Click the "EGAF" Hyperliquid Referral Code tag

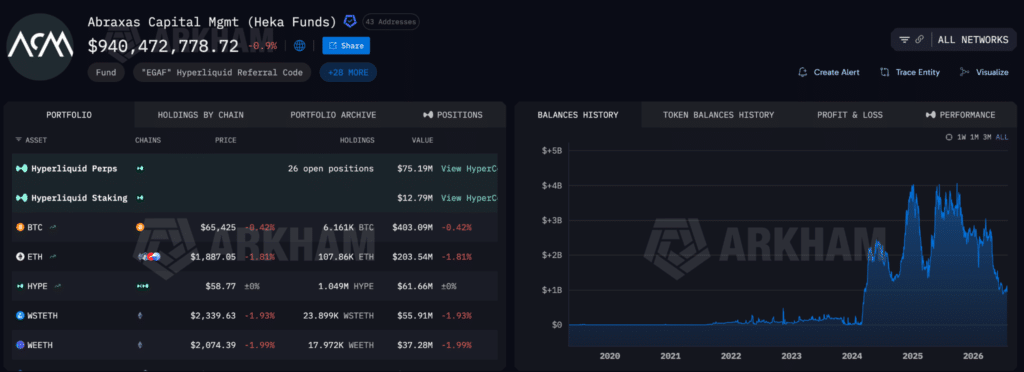[222, 72]
